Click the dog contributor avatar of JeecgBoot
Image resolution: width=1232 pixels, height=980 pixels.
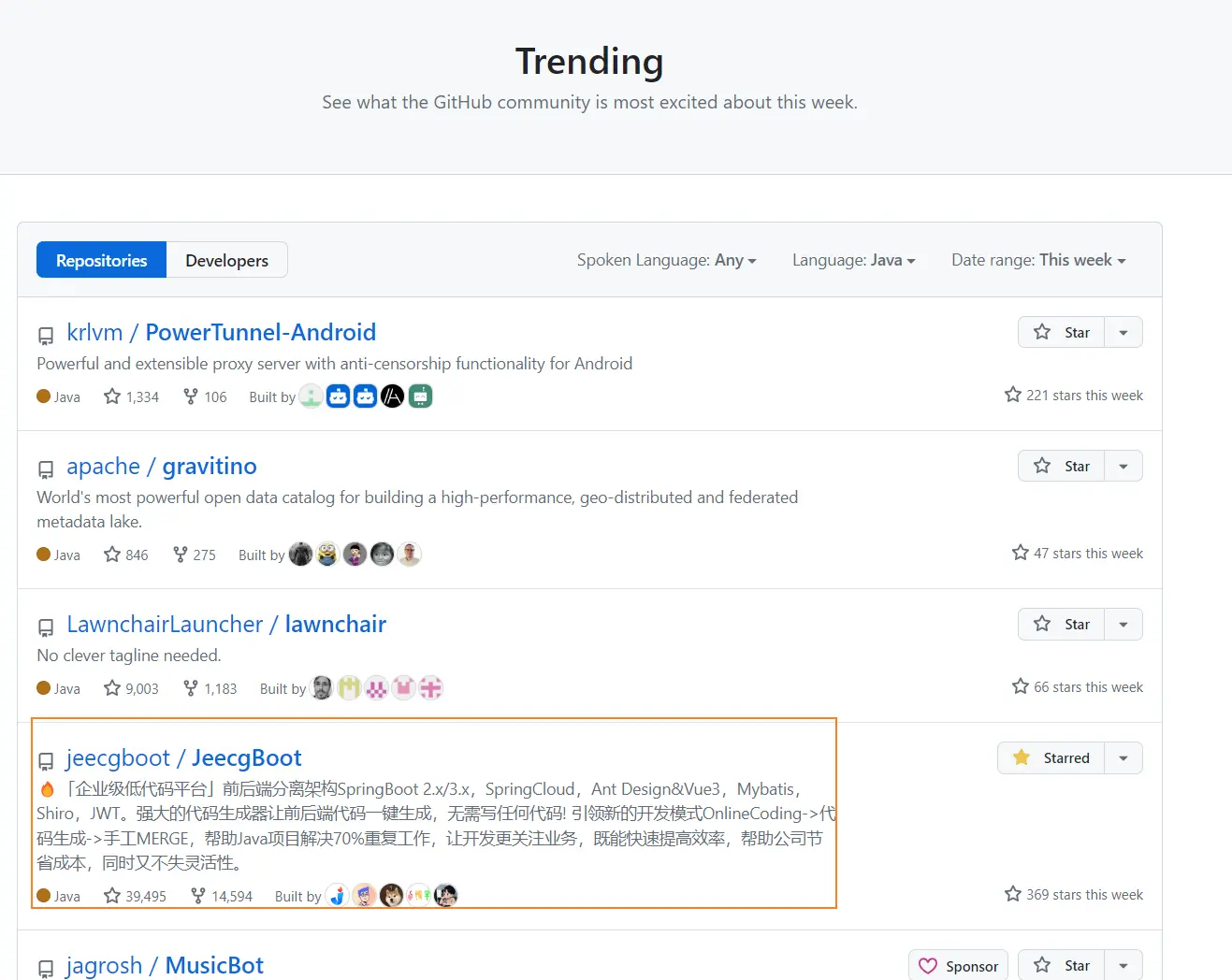(x=391, y=896)
